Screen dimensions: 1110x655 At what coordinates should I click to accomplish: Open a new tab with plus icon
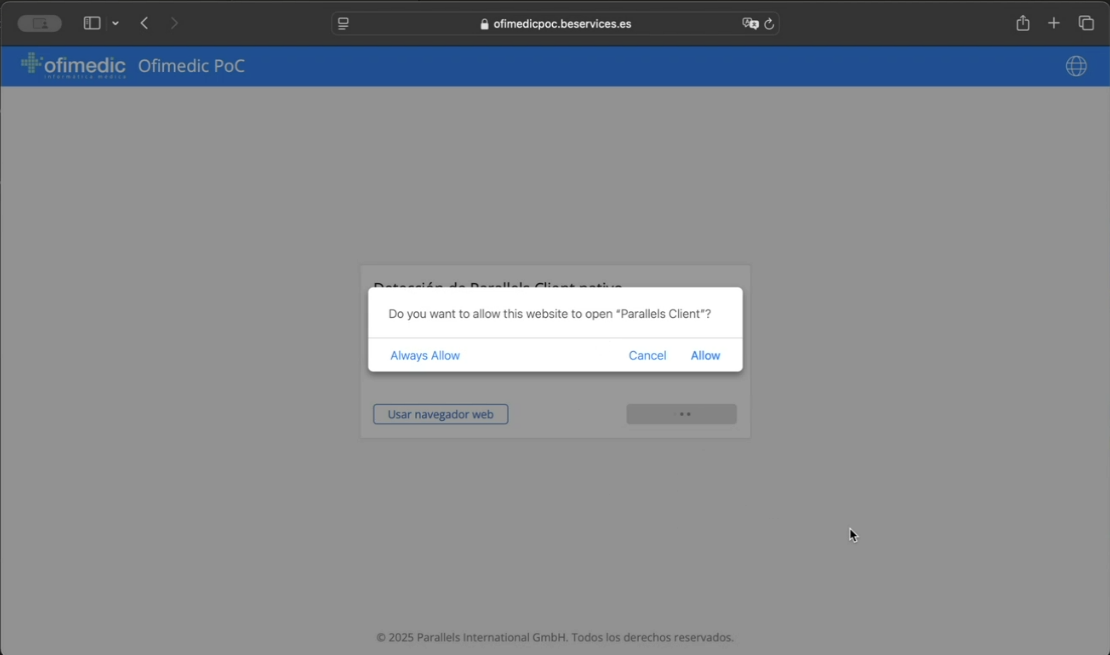click(x=1053, y=23)
